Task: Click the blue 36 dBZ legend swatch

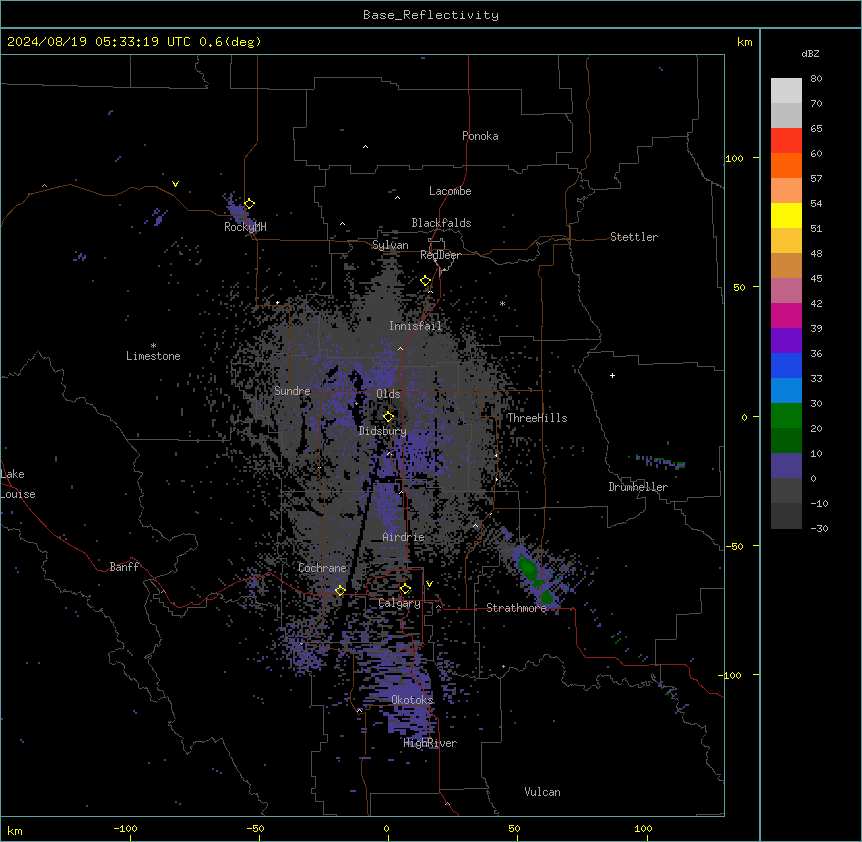Action: [x=786, y=365]
